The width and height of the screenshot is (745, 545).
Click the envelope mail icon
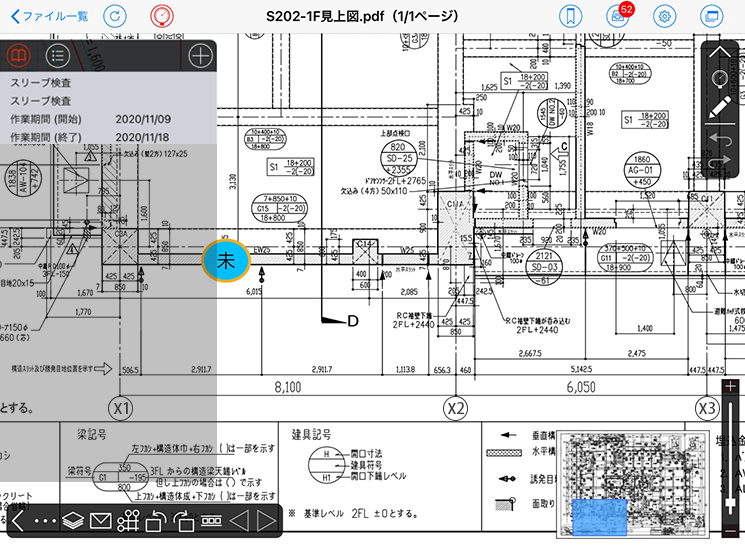100,521
